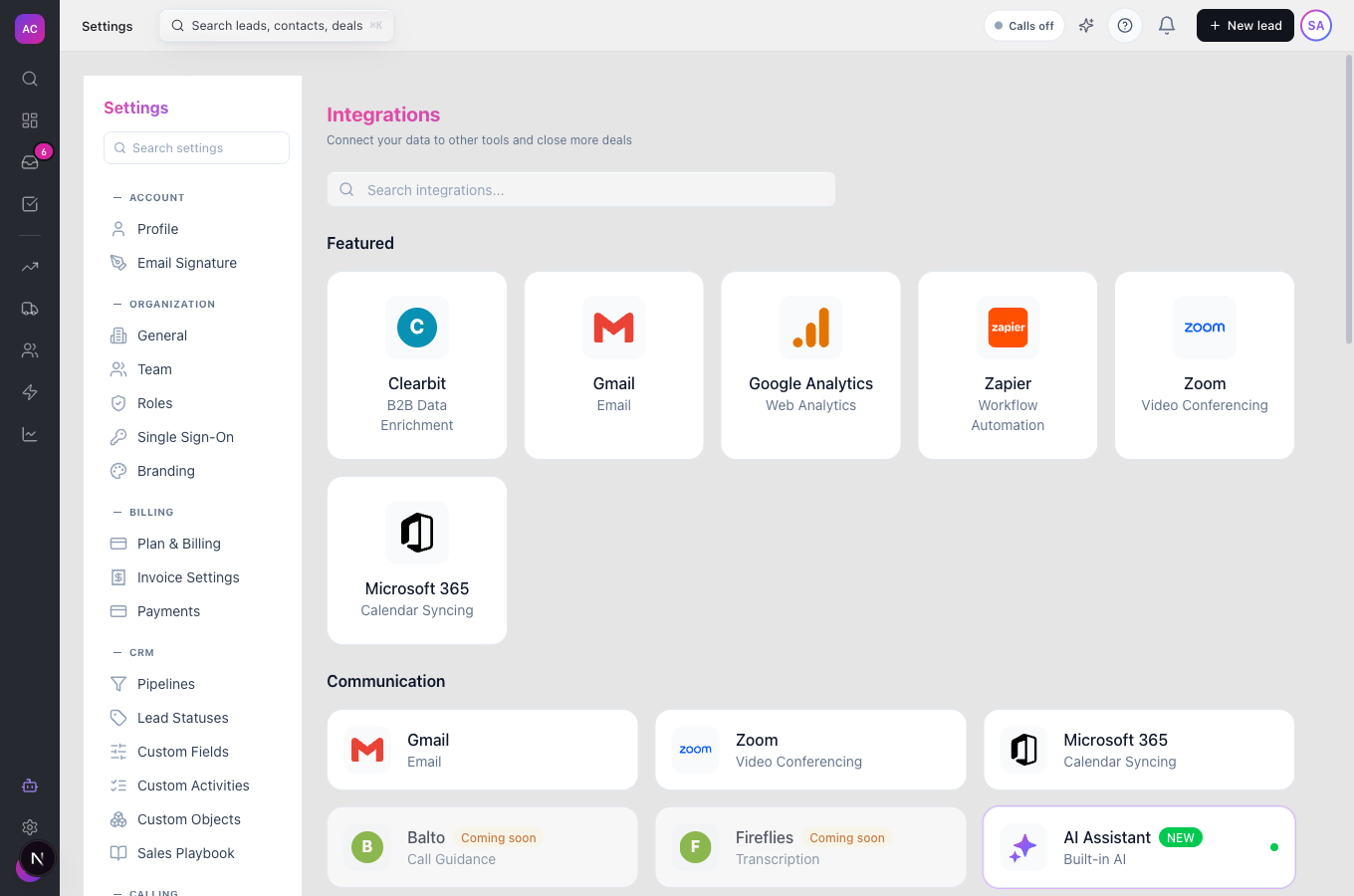This screenshot has width=1354, height=896.
Task: Collapse the Organization section in settings
Action: (x=164, y=305)
